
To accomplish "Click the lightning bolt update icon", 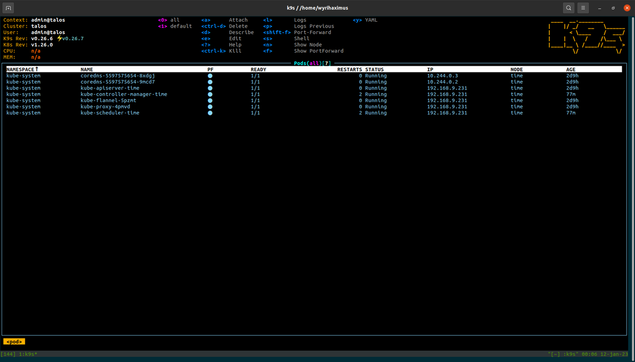I will click(59, 38).
